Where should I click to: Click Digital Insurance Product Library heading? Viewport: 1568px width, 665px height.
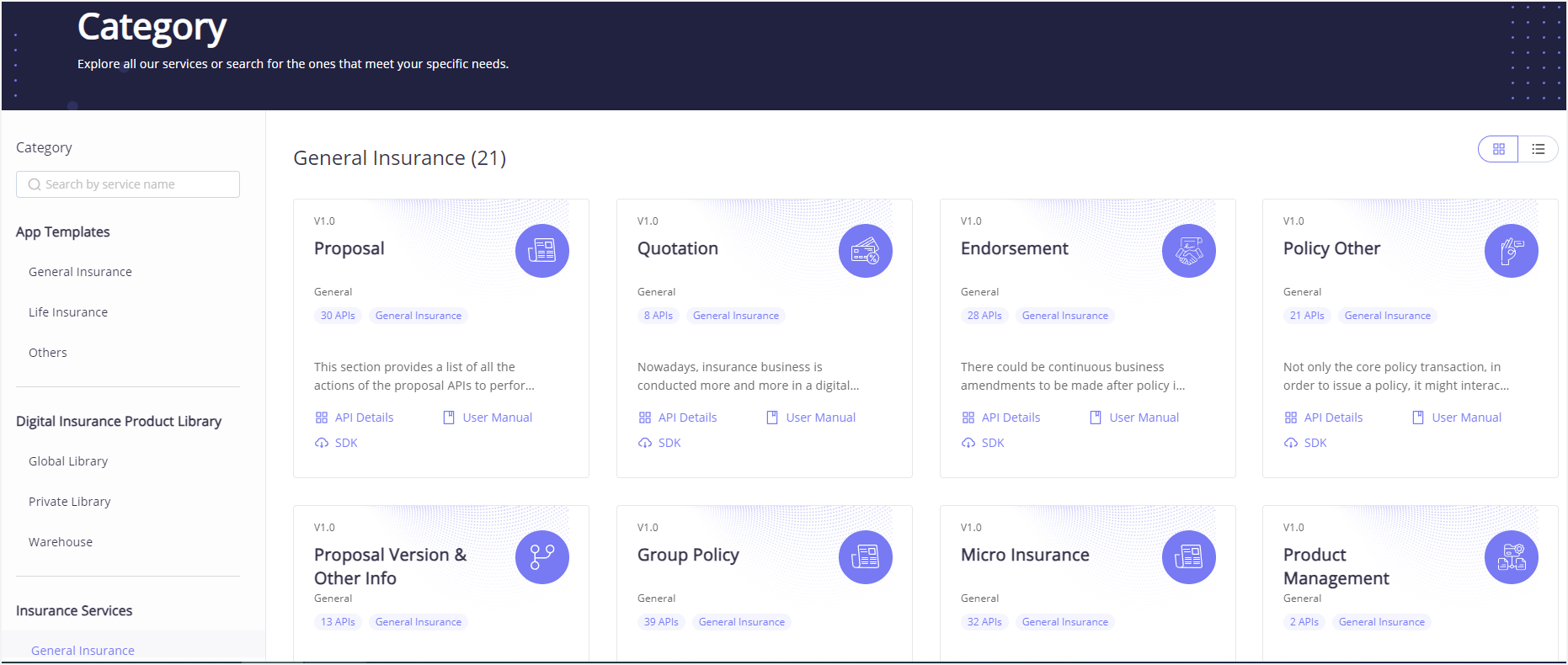click(119, 422)
